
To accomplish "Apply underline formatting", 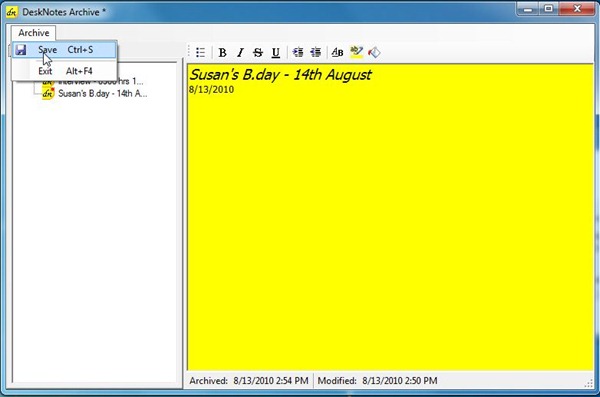I will [x=276, y=52].
